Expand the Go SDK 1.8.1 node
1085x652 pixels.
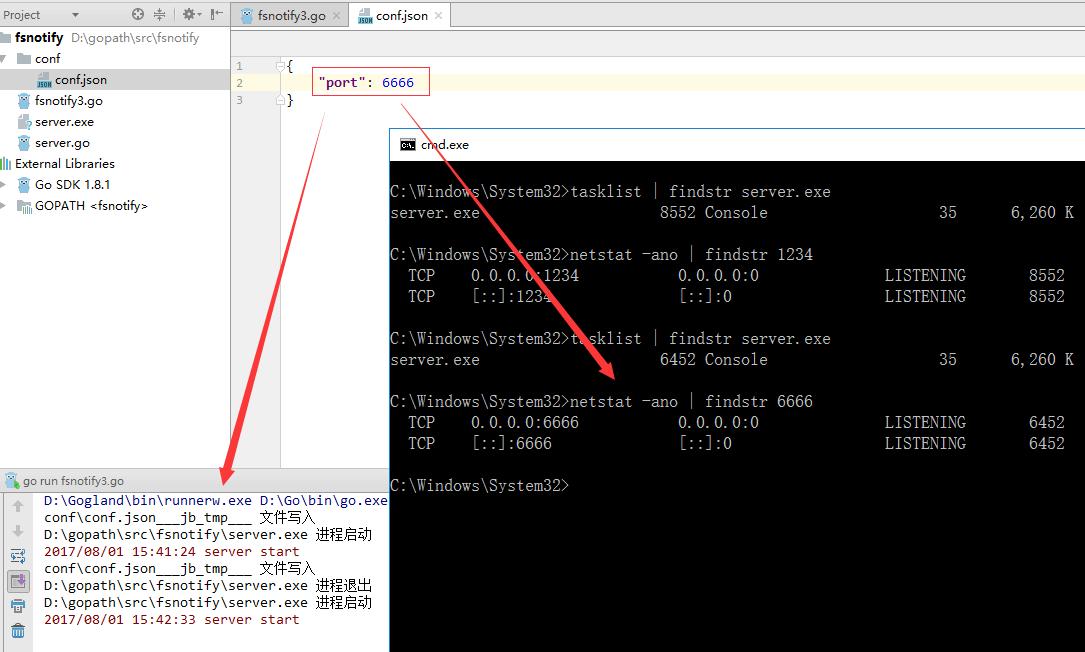(6, 184)
